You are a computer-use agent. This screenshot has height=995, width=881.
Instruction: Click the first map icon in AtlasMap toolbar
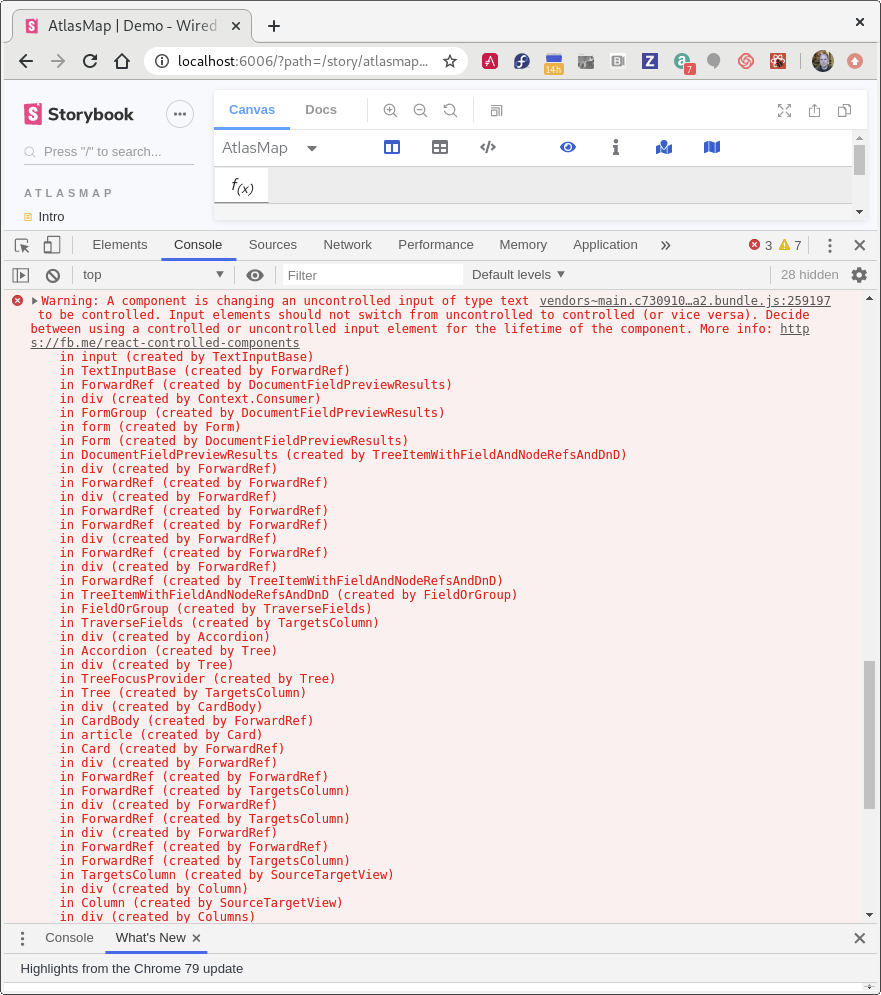(664, 146)
